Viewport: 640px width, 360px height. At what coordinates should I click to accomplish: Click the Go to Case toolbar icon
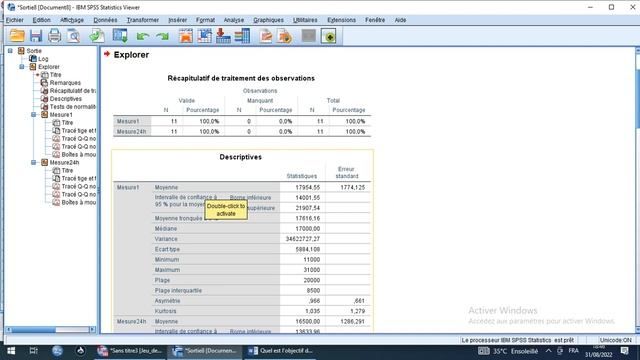pos(204,36)
